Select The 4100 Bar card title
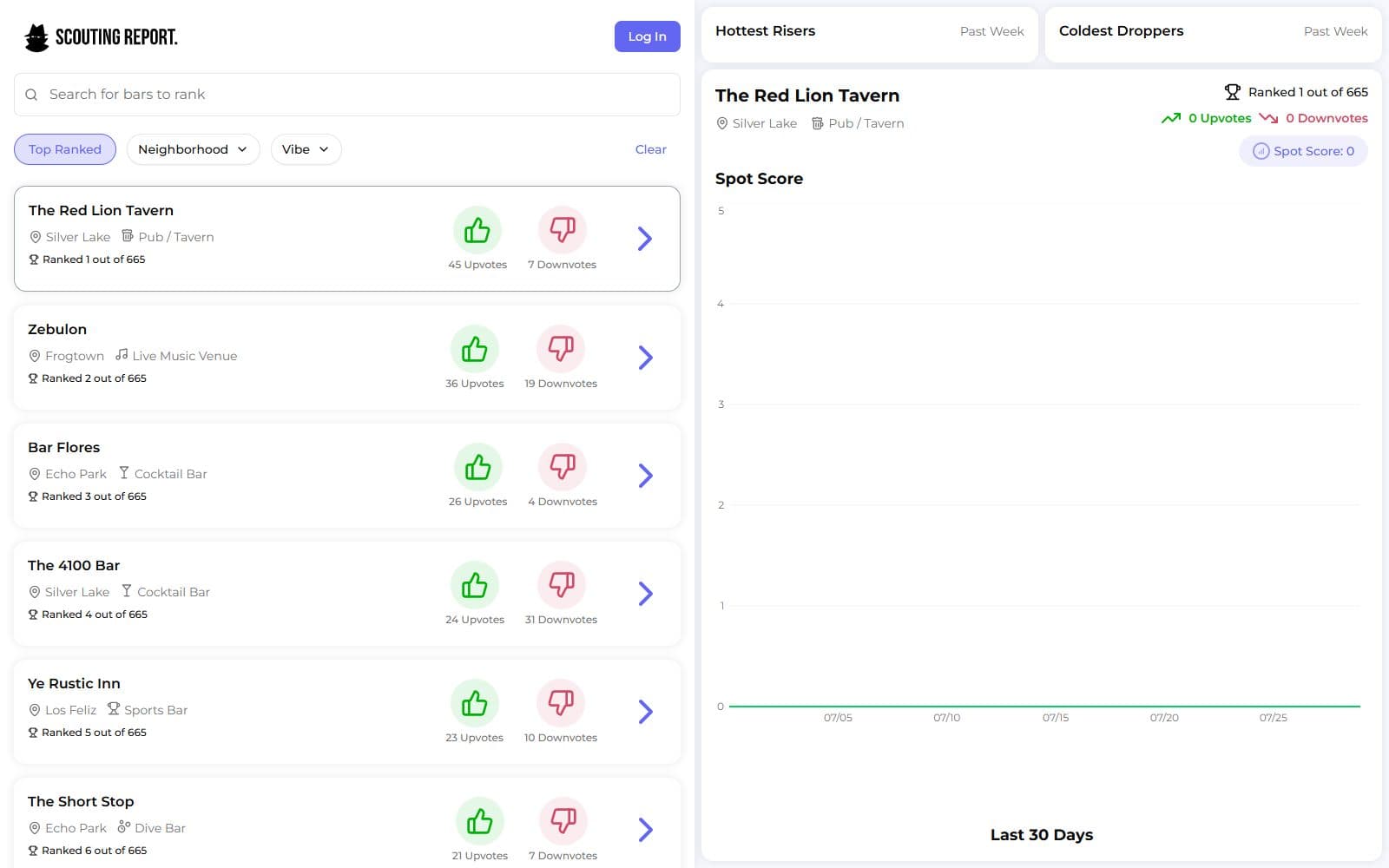The image size is (1389, 868). pyautogui.click(x=74, y=565)
